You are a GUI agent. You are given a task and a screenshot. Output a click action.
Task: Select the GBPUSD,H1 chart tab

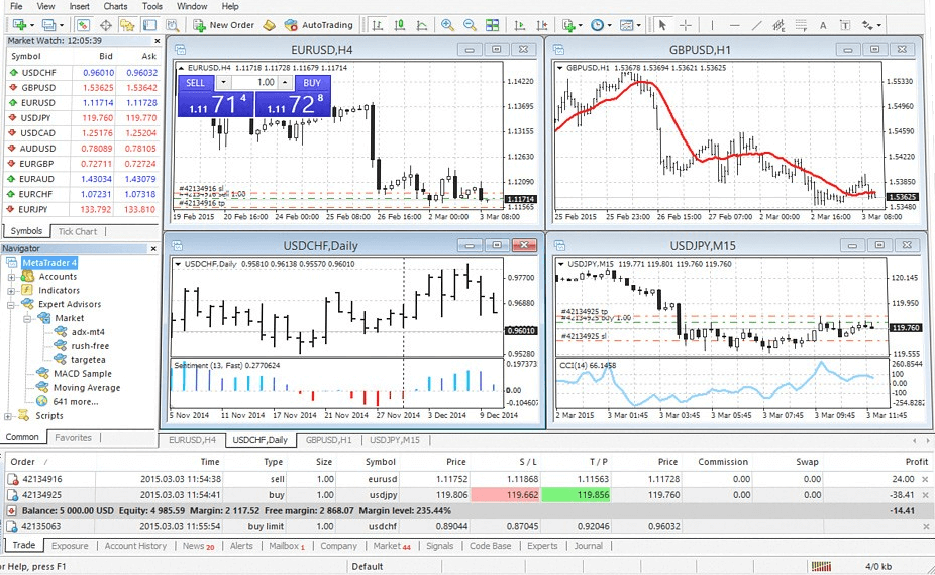tap(329, 440)
